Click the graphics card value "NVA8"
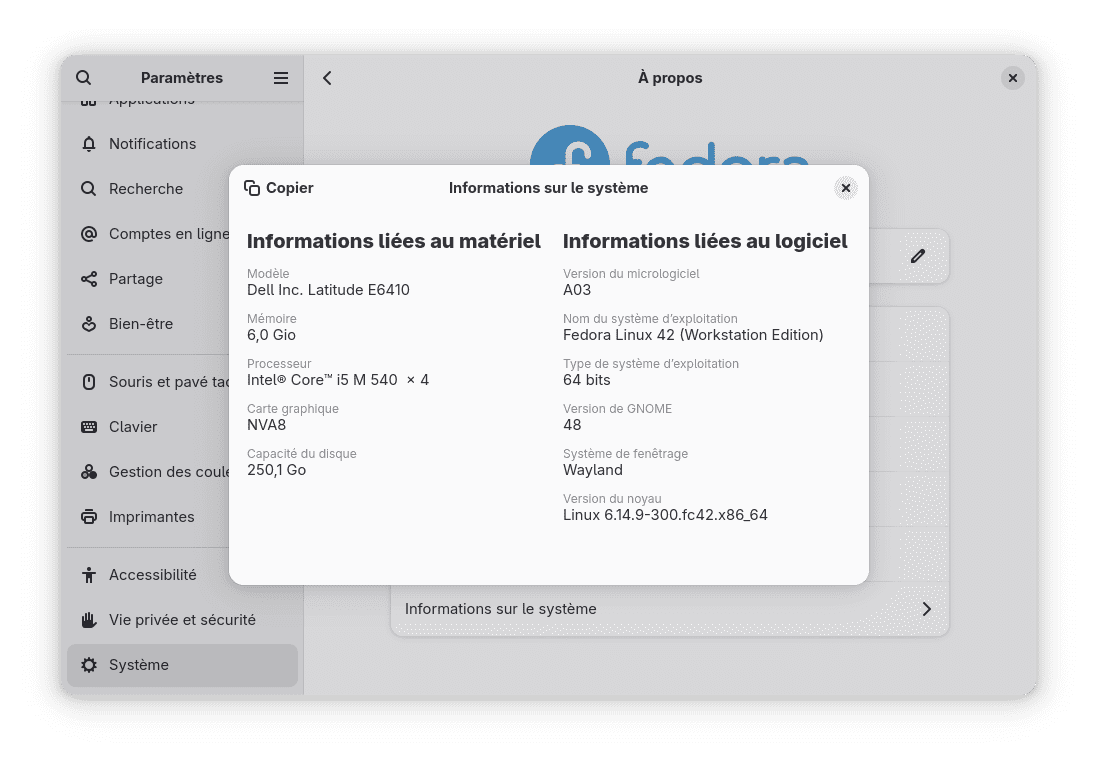 coord(267,425)
